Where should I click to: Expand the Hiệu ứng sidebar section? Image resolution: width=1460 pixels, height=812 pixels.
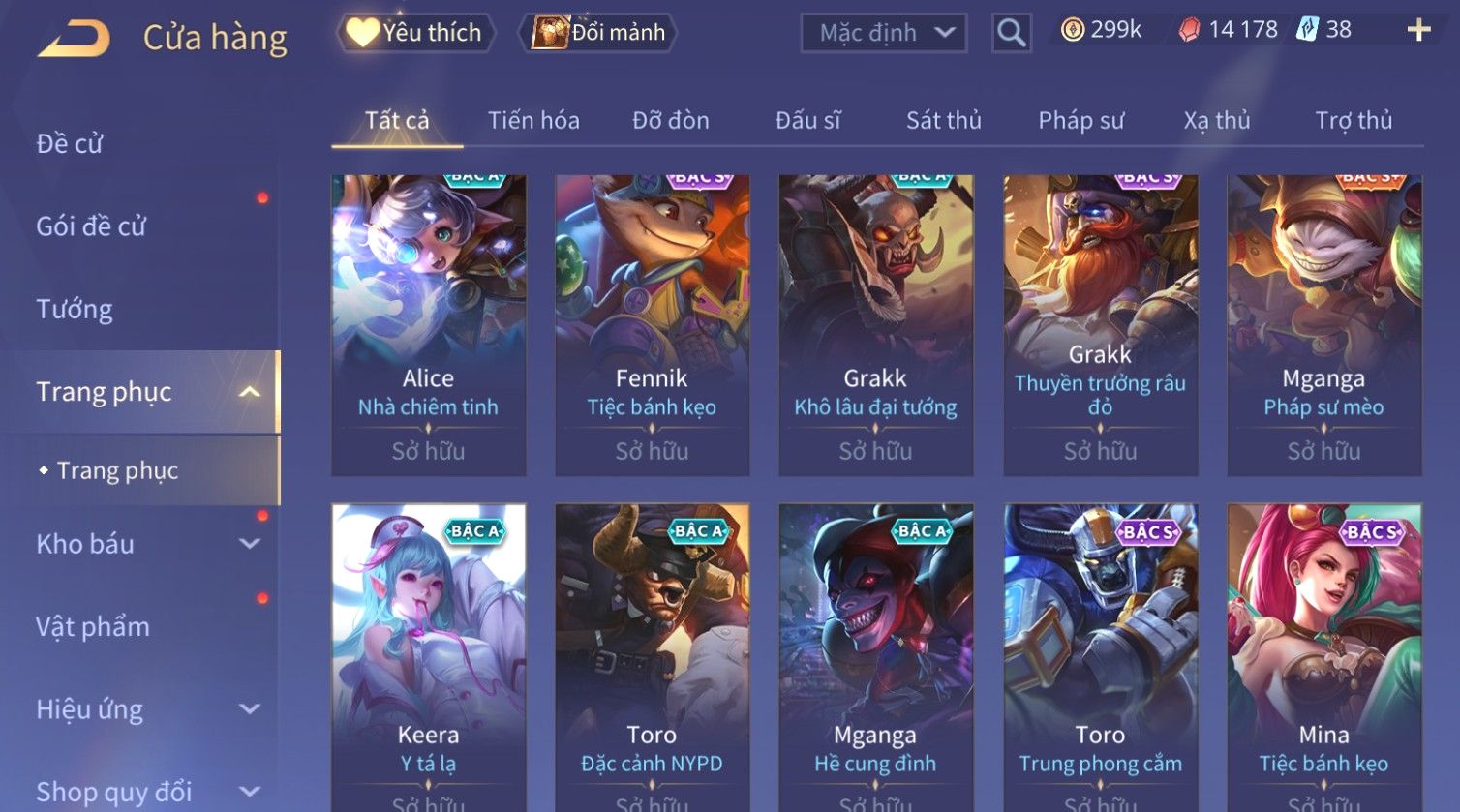pos(250,709)
